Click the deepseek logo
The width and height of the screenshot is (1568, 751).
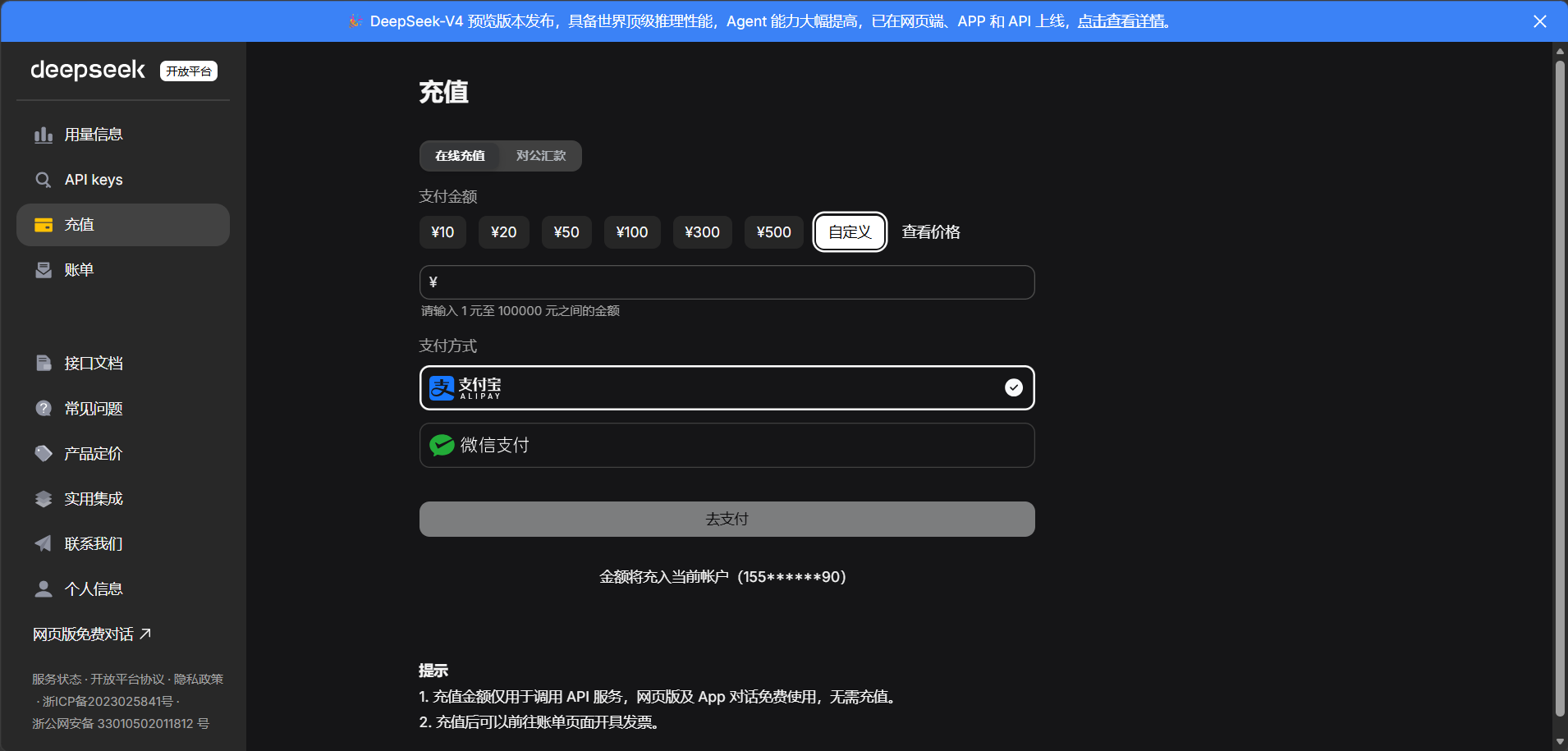click(88, 71)
